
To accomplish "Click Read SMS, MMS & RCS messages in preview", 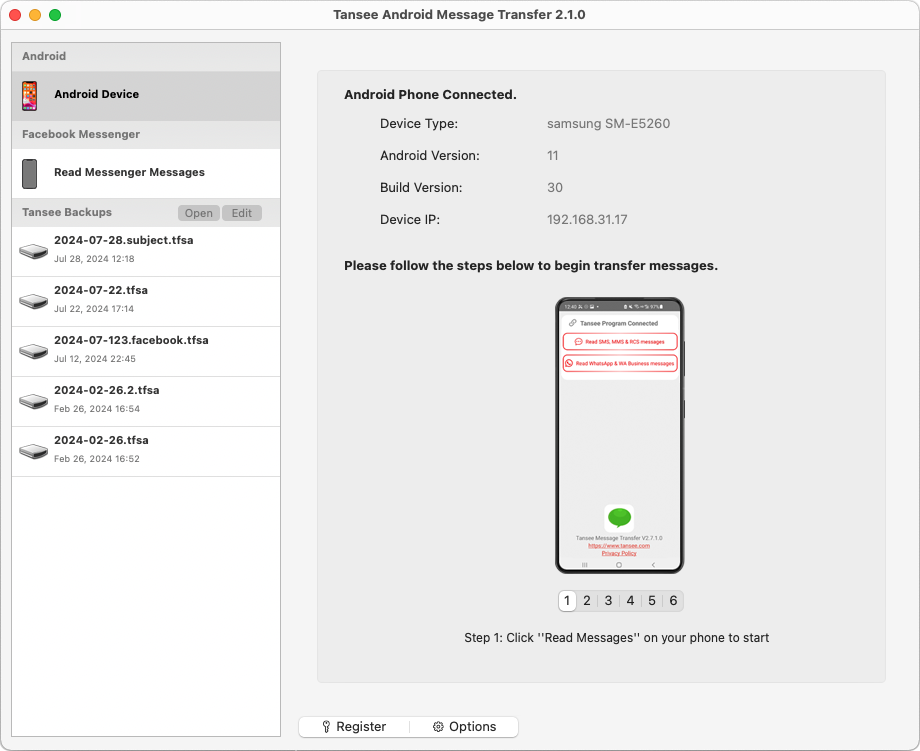I will [x=620, y=341].
